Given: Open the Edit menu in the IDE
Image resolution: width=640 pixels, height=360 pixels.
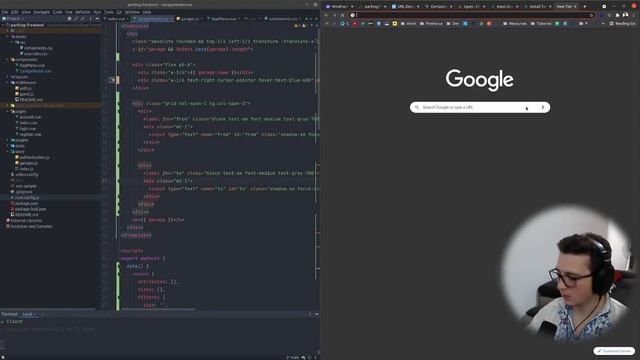Looking at the screenshot, I should (x=14, y=12).
